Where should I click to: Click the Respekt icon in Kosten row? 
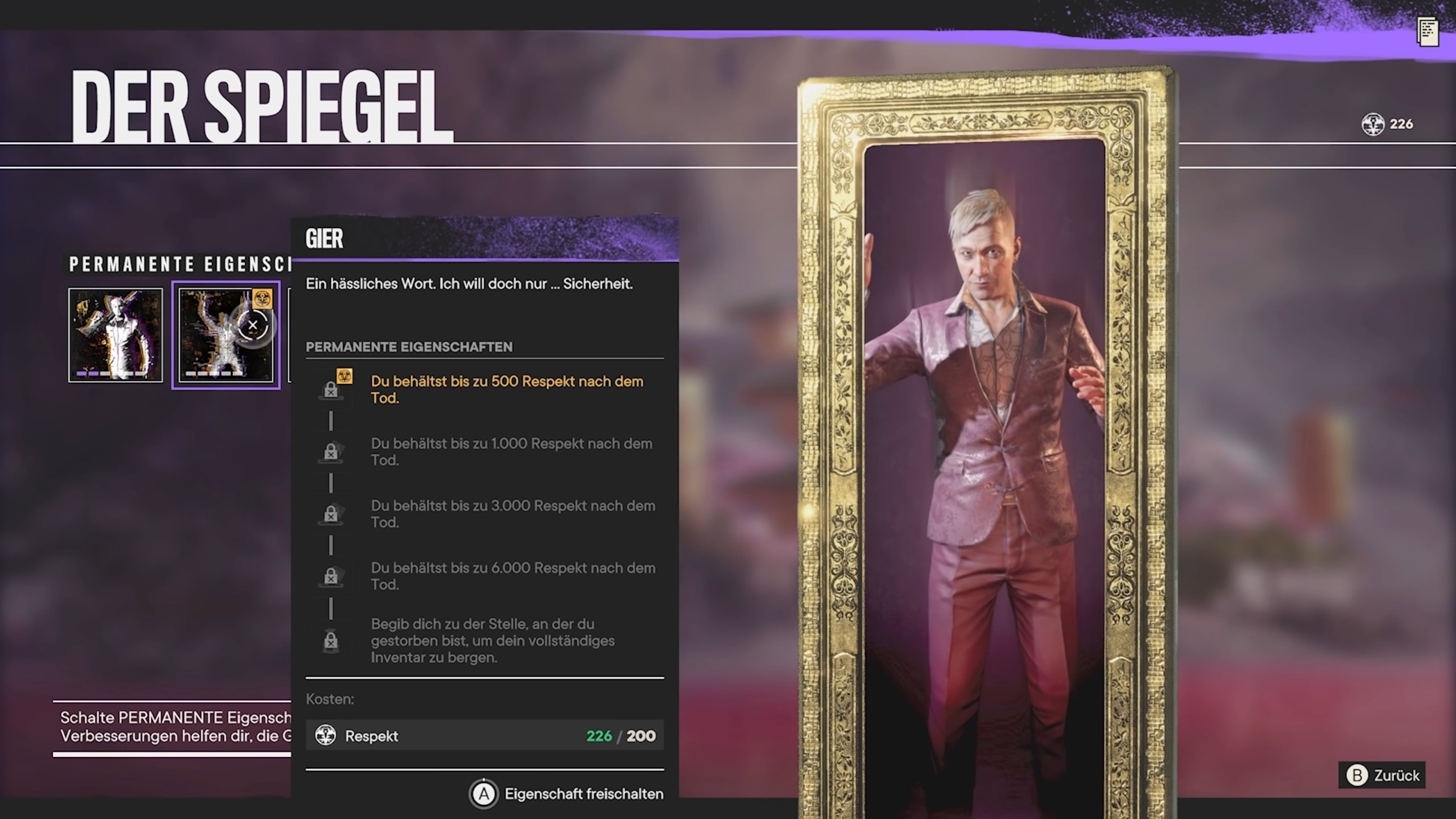[x=326, y=735]
